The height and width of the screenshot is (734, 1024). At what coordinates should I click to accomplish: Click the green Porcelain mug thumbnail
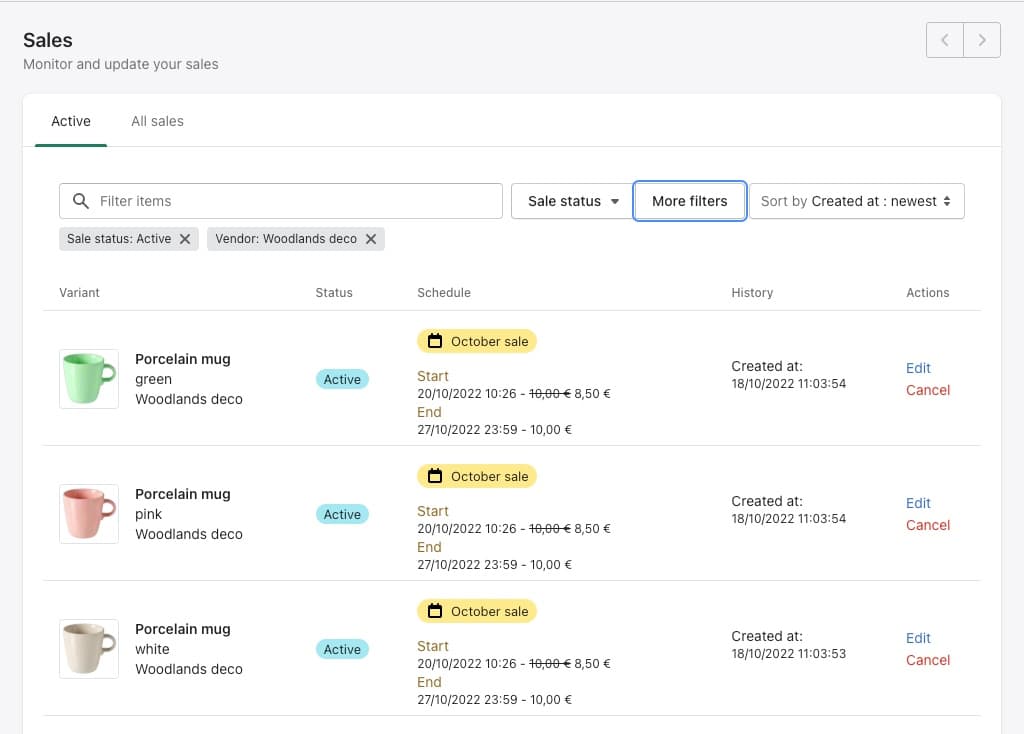89,379
